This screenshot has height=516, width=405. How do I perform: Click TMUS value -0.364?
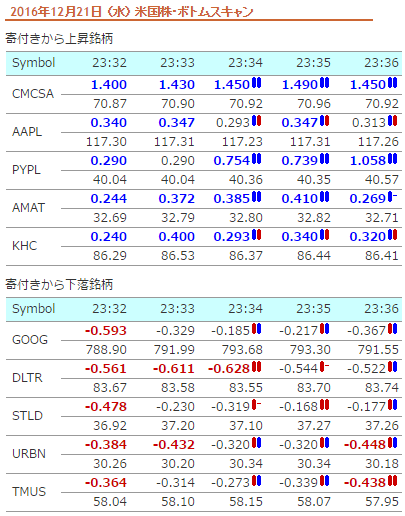[x=106, y=483]
